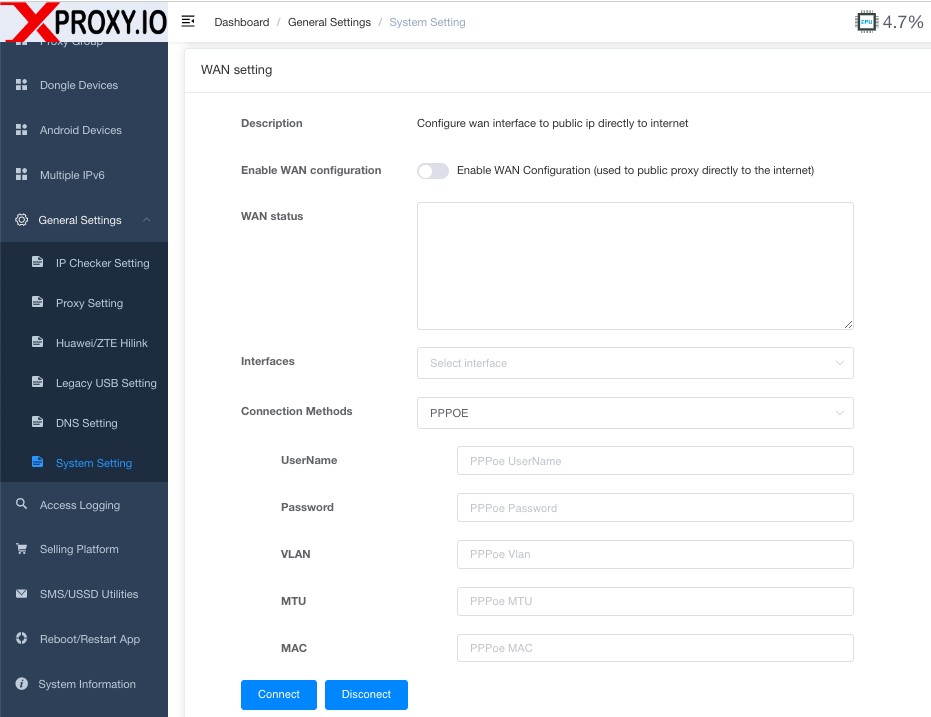Screen dimensions: 931x717
Task: Click the SMS/USSD Utilities envelope icon
Action: [x=21, y=594]
